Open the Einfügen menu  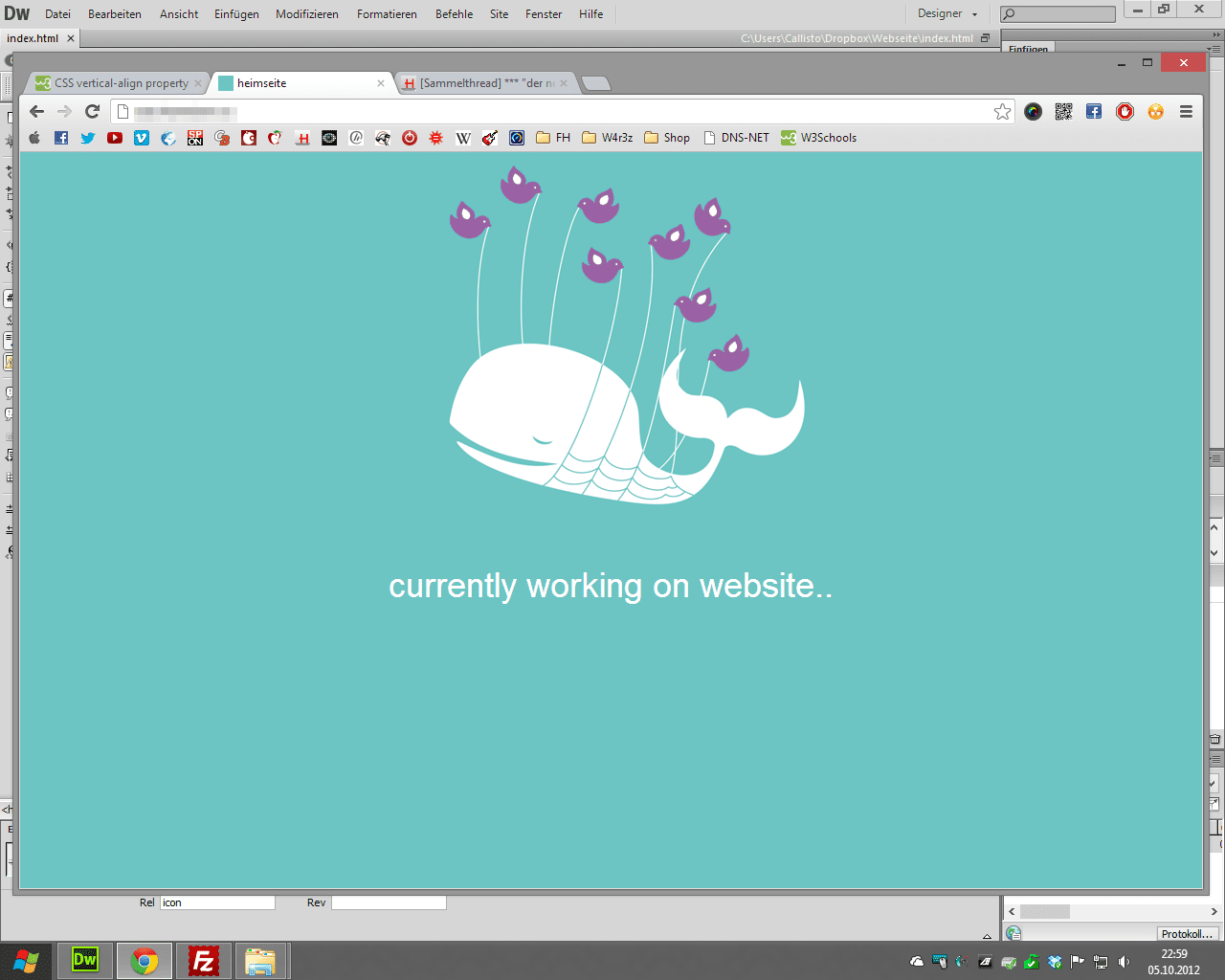point(236,14)
